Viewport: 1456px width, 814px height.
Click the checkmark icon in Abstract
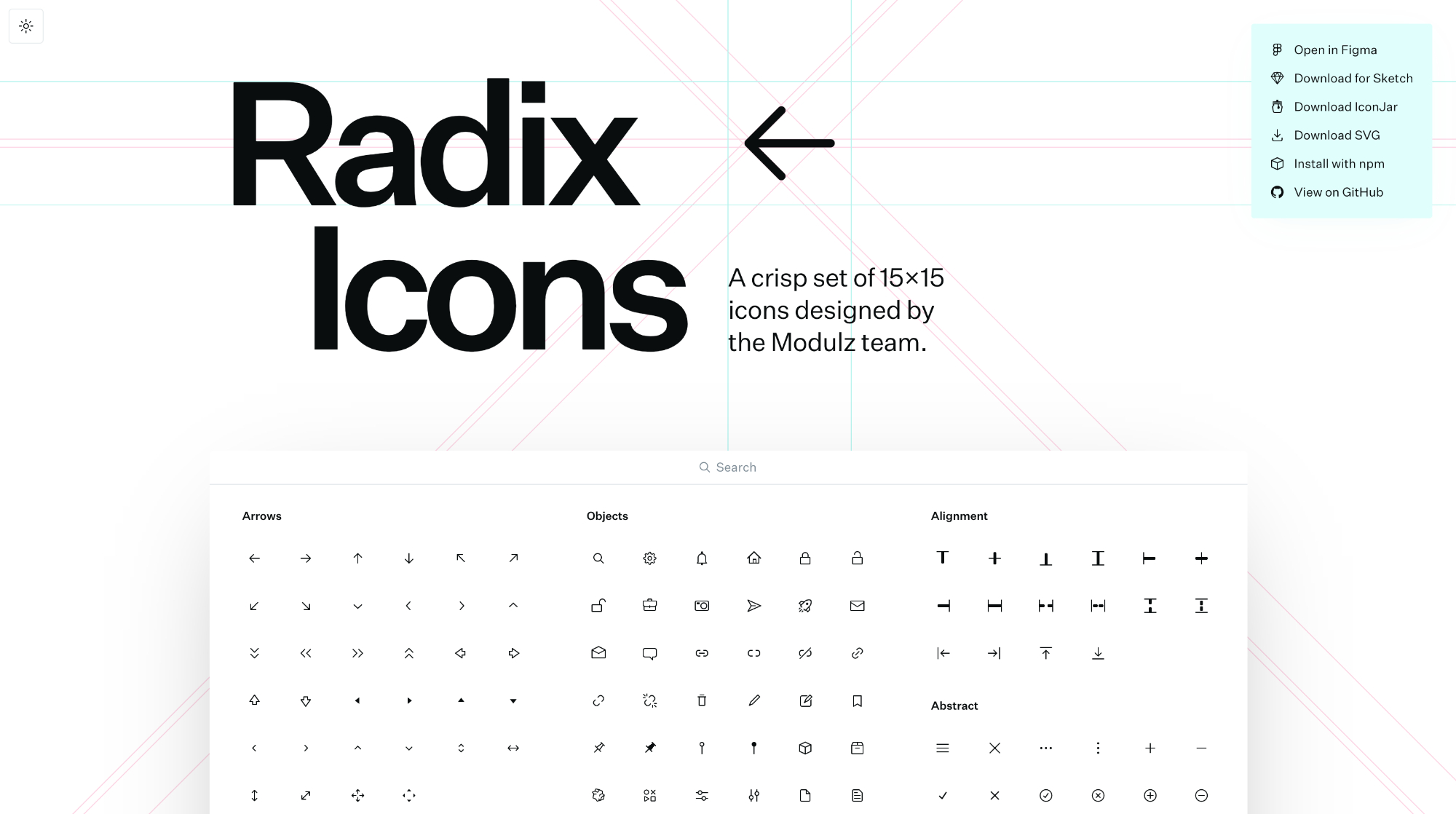(x=942, y=795)
